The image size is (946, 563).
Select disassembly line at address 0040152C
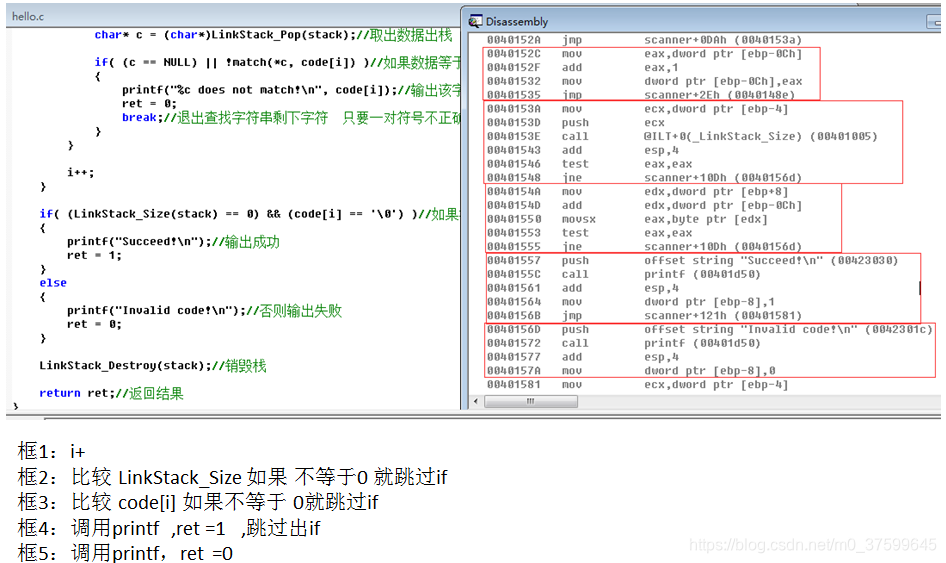pos(644,54)
